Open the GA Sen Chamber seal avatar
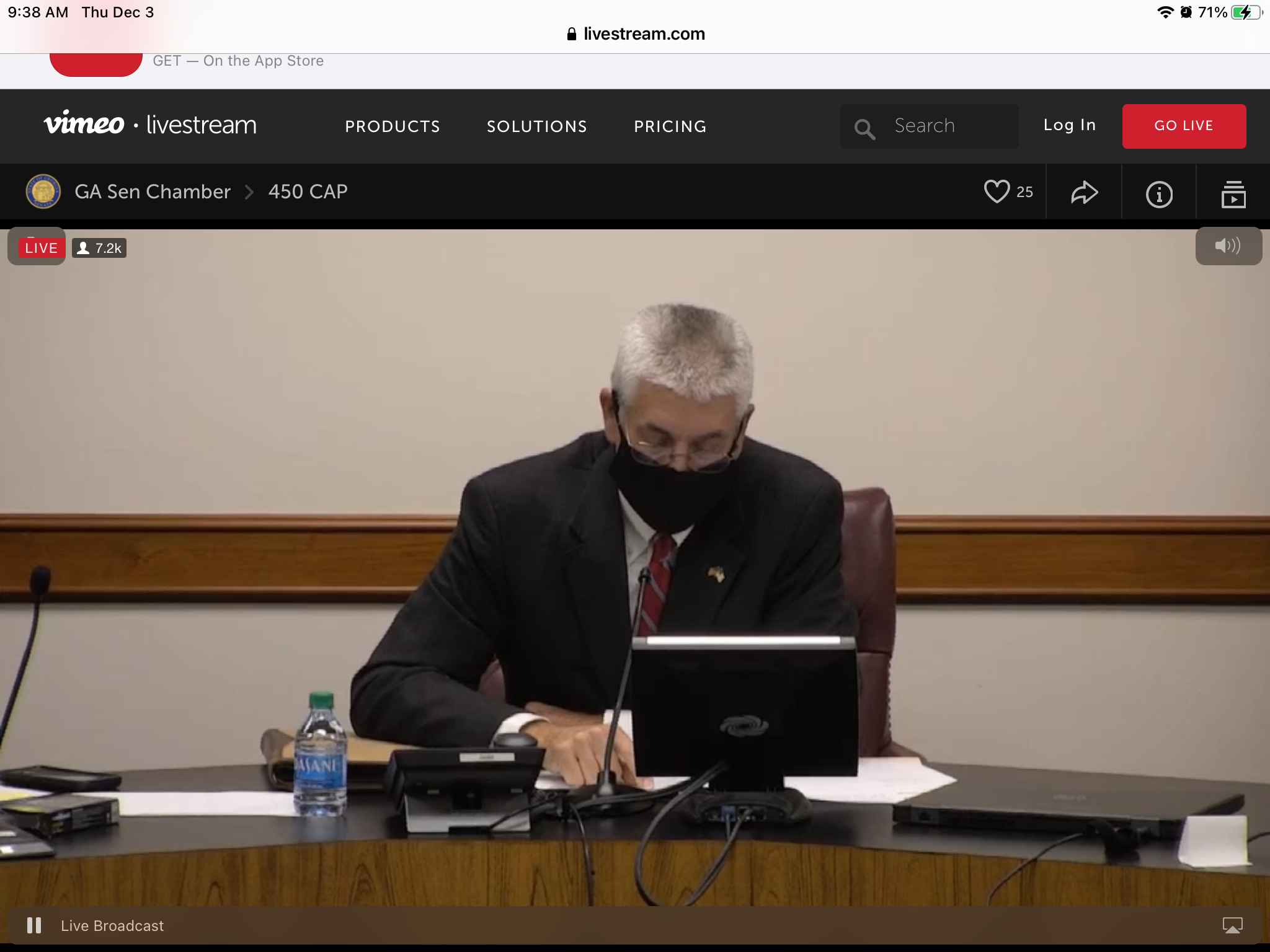The height and width of the screenshot is (952, 1270). click(43, 192)
